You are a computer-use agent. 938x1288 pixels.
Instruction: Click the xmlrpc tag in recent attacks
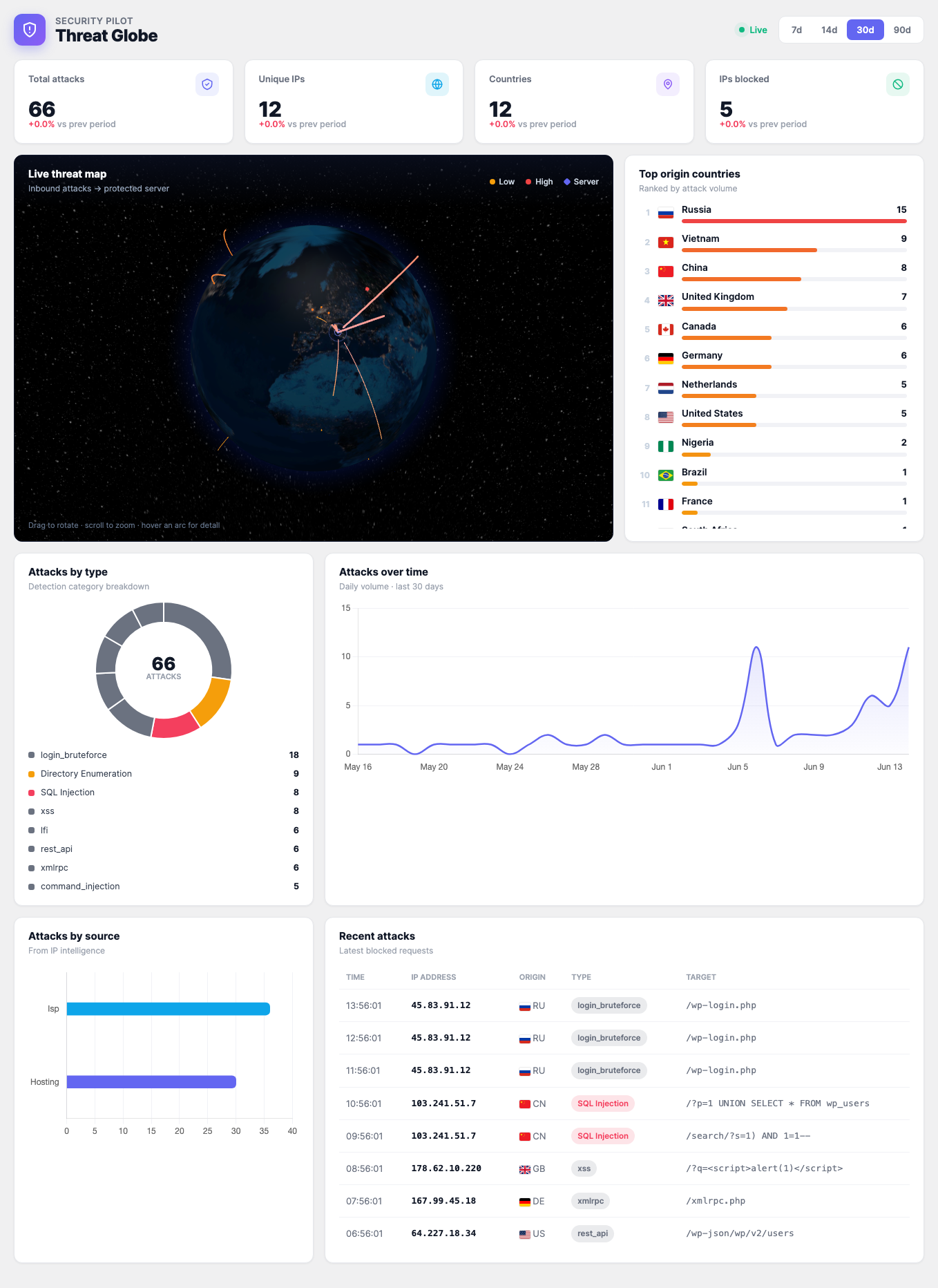[591, 1201]
